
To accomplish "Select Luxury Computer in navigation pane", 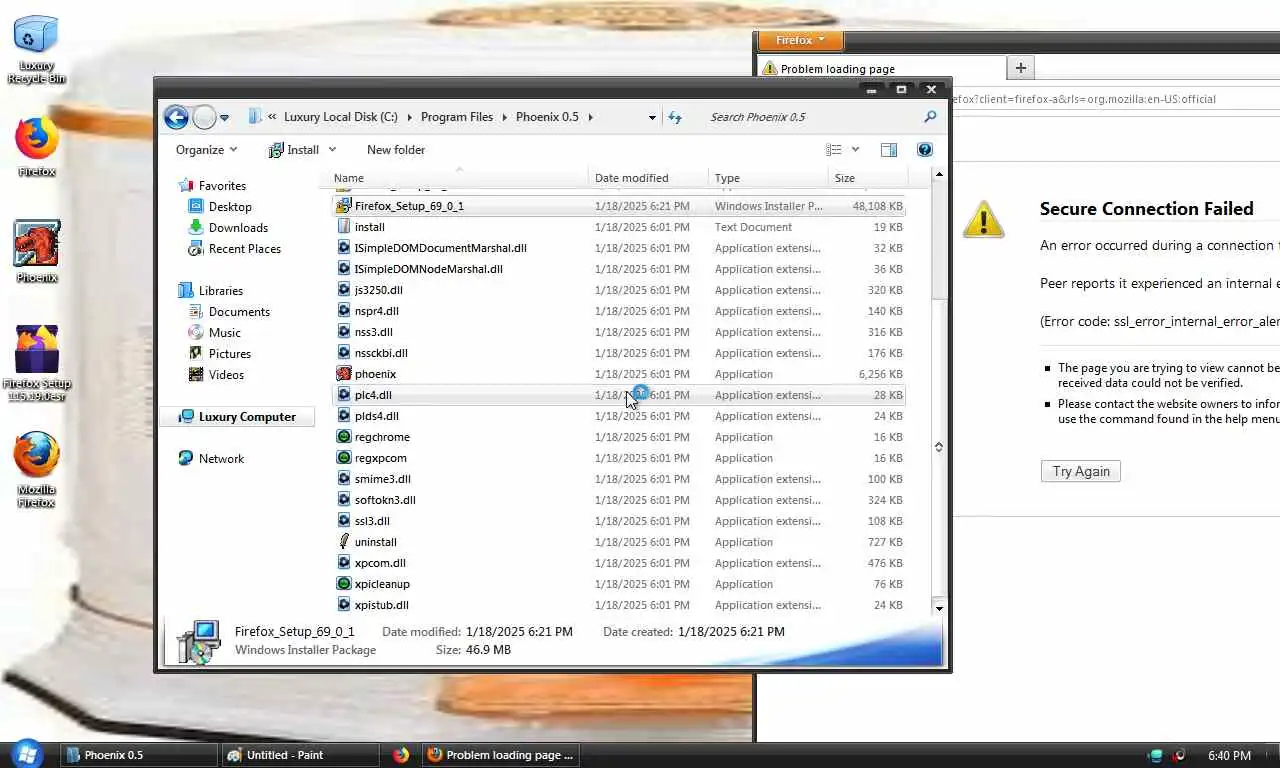I will [x=238, y=417].
